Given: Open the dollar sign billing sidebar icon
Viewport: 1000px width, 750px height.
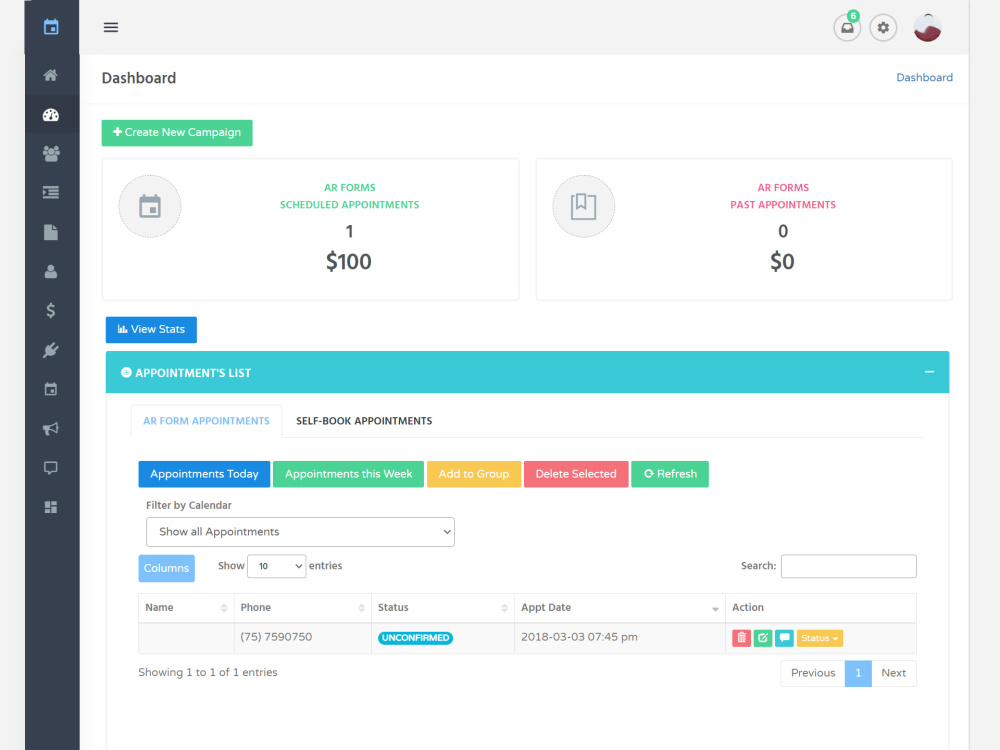Looking at the screenshot, I should tap(51, 311).
